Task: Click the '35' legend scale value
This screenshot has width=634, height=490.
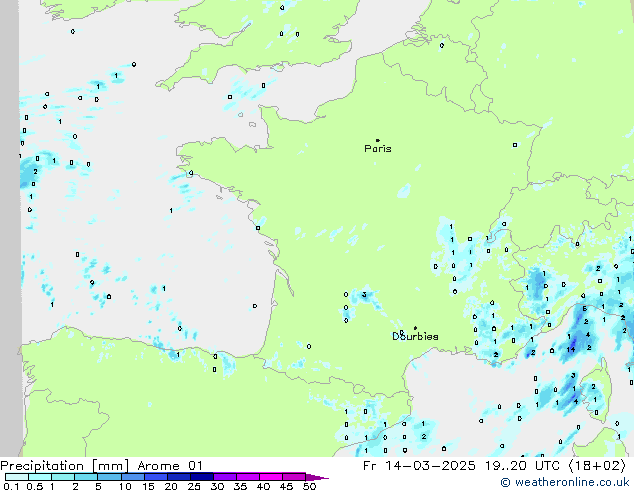Action: pyautogui.click(x=240, y=486)
